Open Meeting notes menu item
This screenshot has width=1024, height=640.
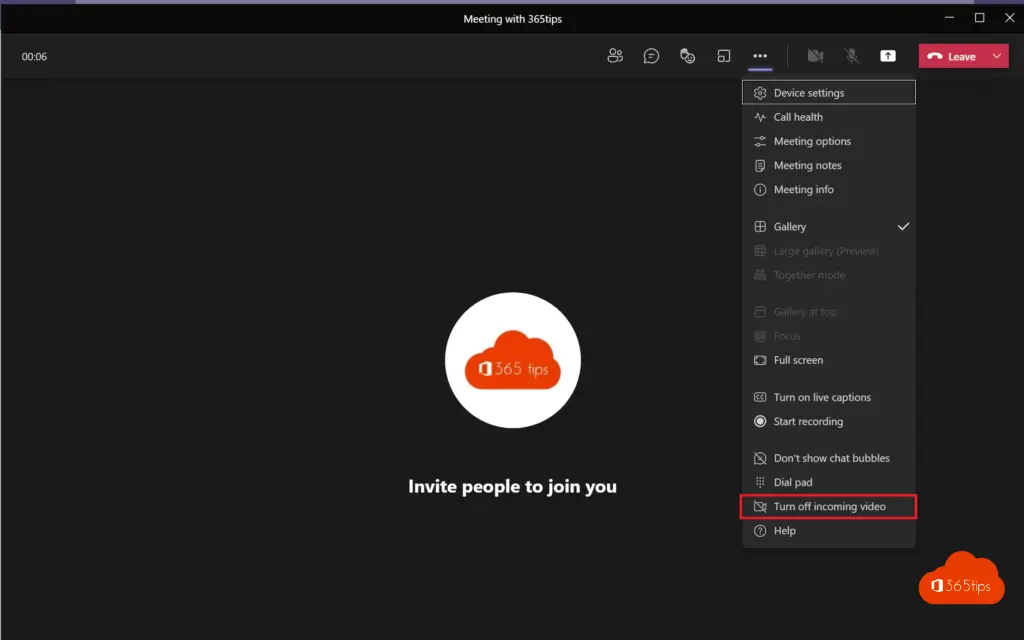(829, 165)
